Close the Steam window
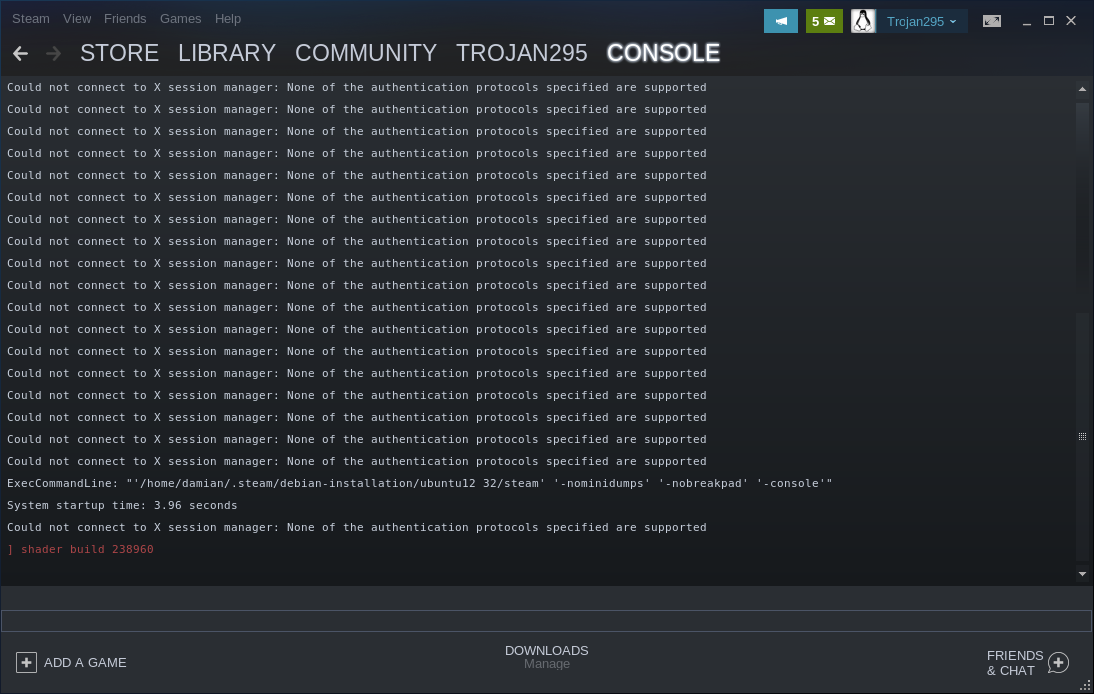This screenshot has width=1094, height=694. pos(1071,21)
